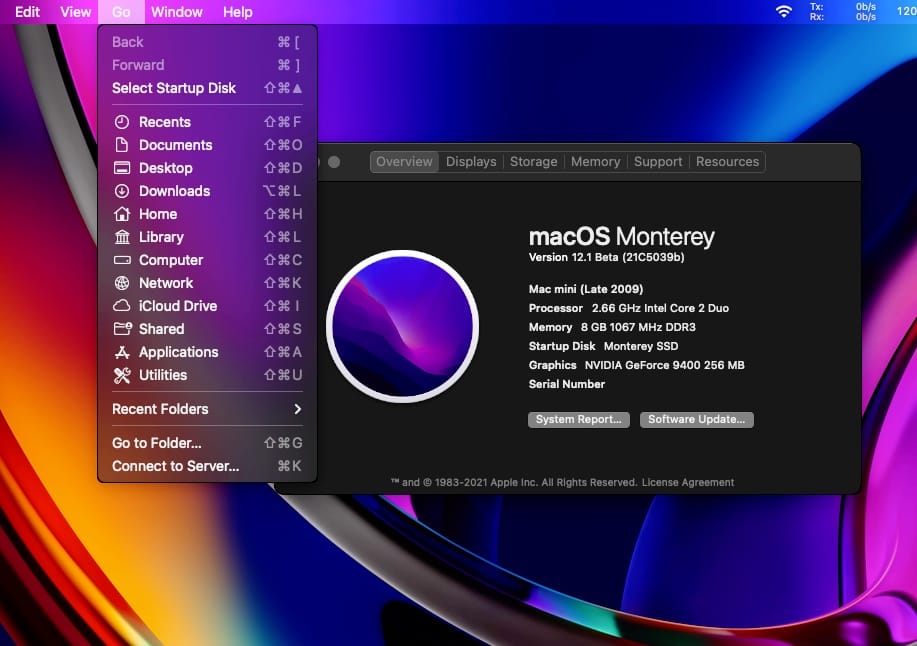Click the Startup Disk Monterey SSD line

[604, 346]
